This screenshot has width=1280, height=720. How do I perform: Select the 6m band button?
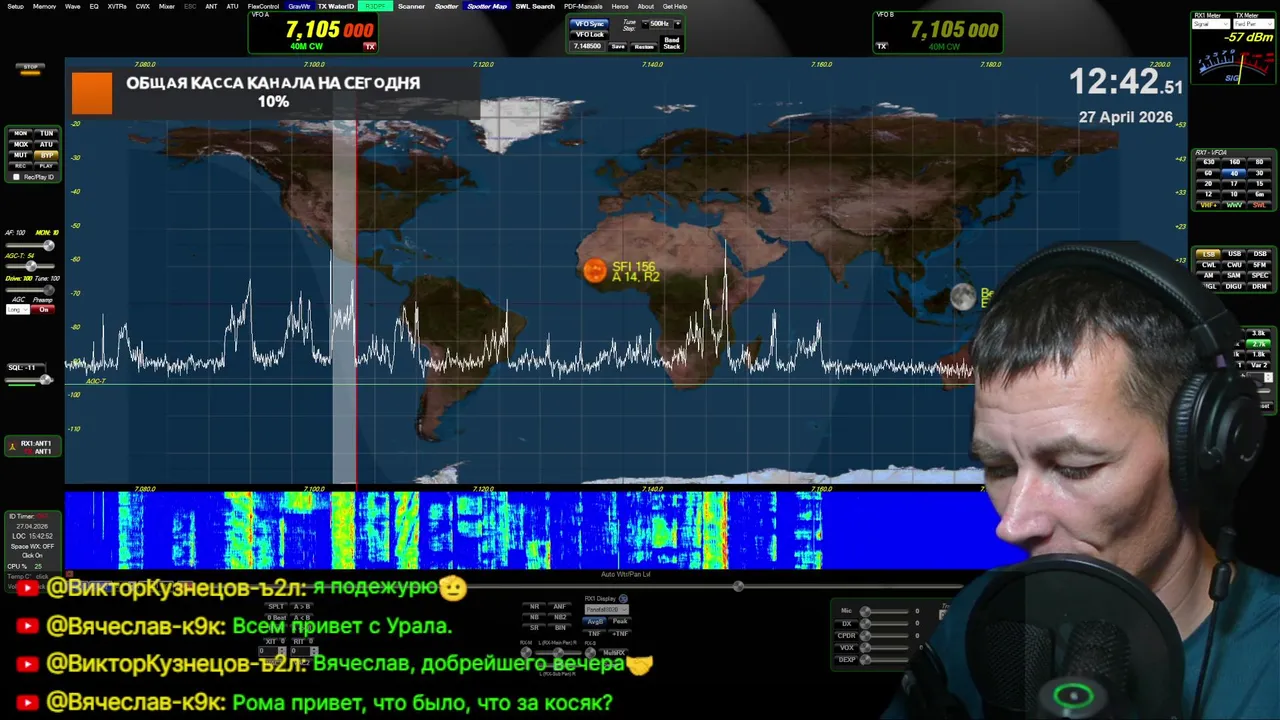1259,194
